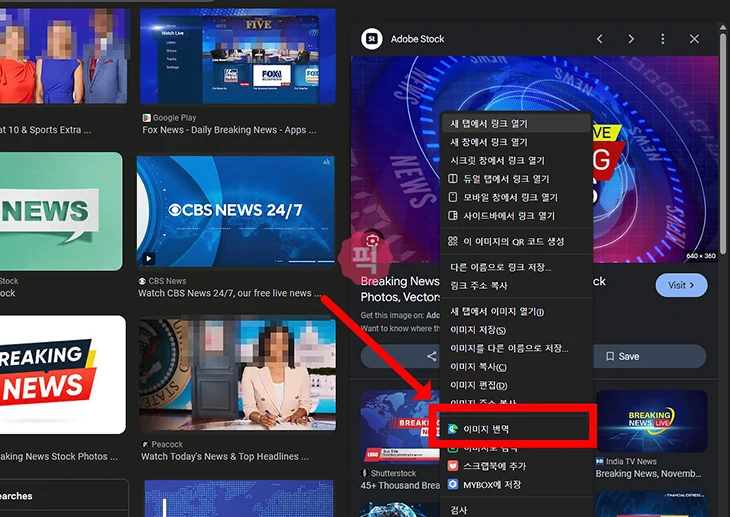Choose 'MYBOX에 저장' in context menu

pos(516,484)
